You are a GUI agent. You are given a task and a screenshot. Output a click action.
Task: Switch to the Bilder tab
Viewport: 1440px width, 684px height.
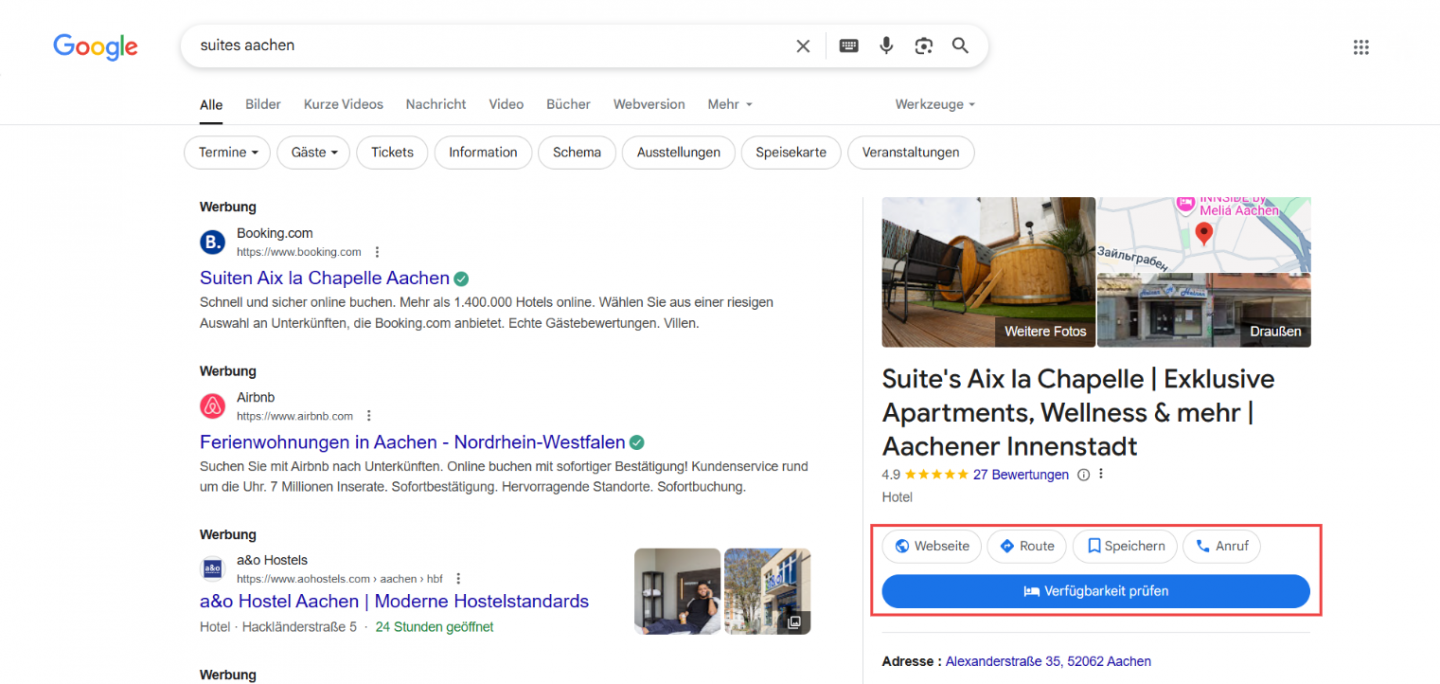263,104
